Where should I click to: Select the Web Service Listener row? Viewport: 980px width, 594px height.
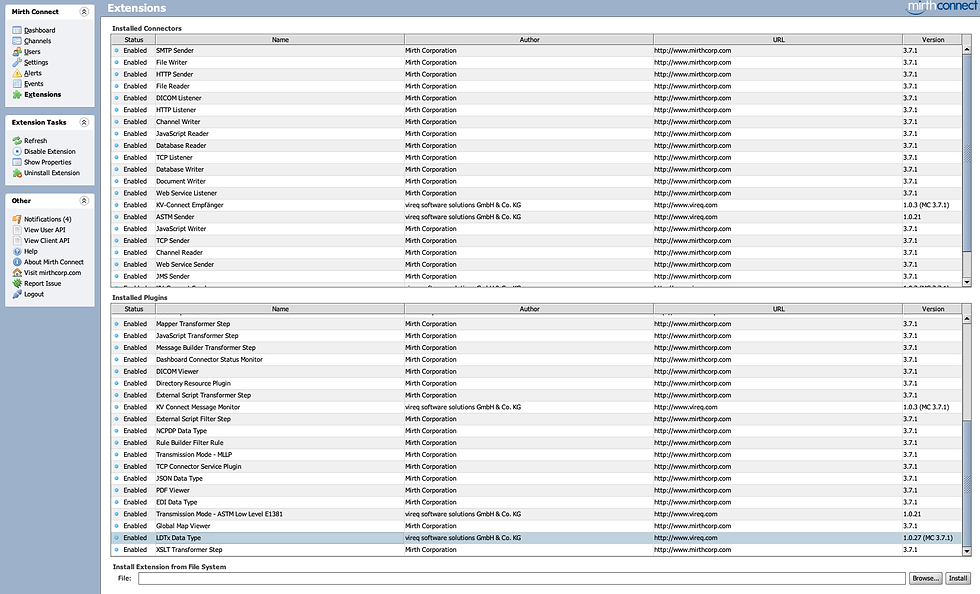pyautogui.click(x=537, y=193)
